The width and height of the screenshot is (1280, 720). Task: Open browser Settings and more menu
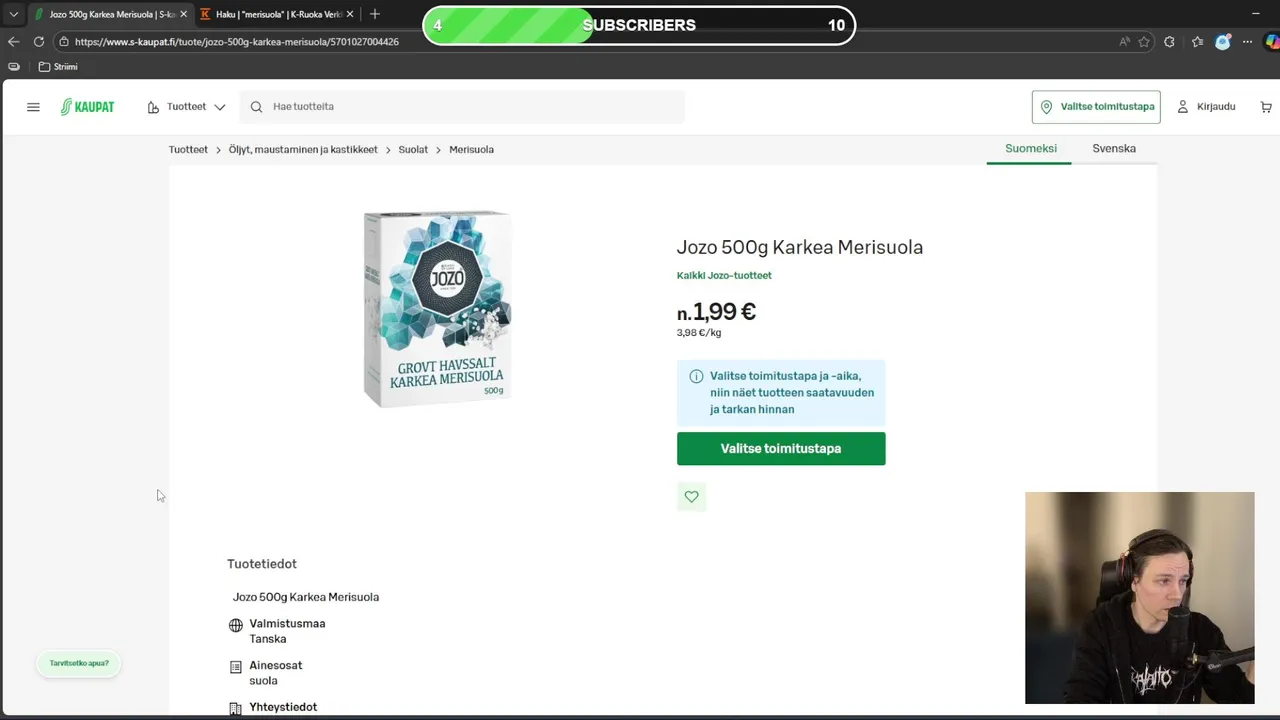[x=1247, y=42]
